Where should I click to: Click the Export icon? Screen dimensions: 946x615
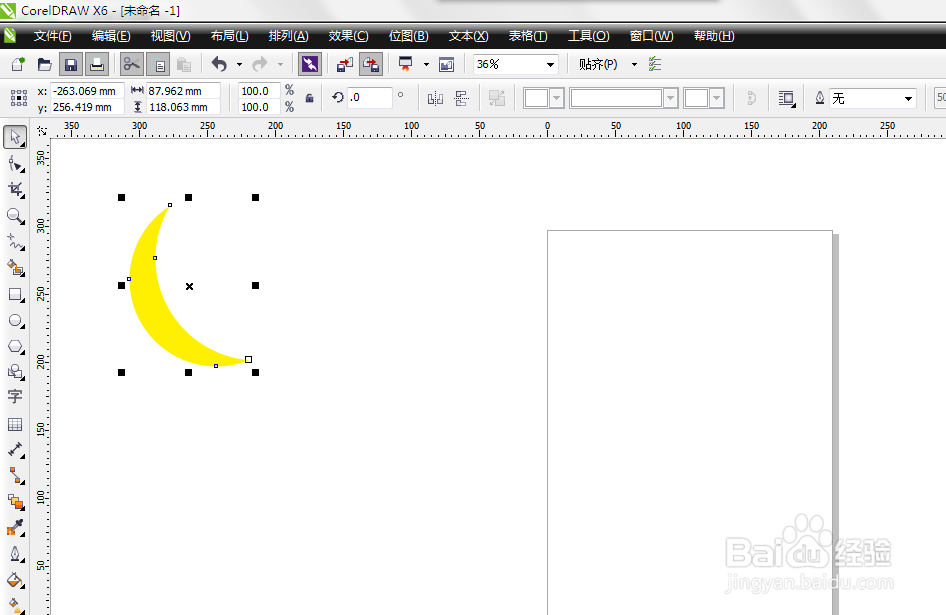pyautogui.click(x=370, y=64)
